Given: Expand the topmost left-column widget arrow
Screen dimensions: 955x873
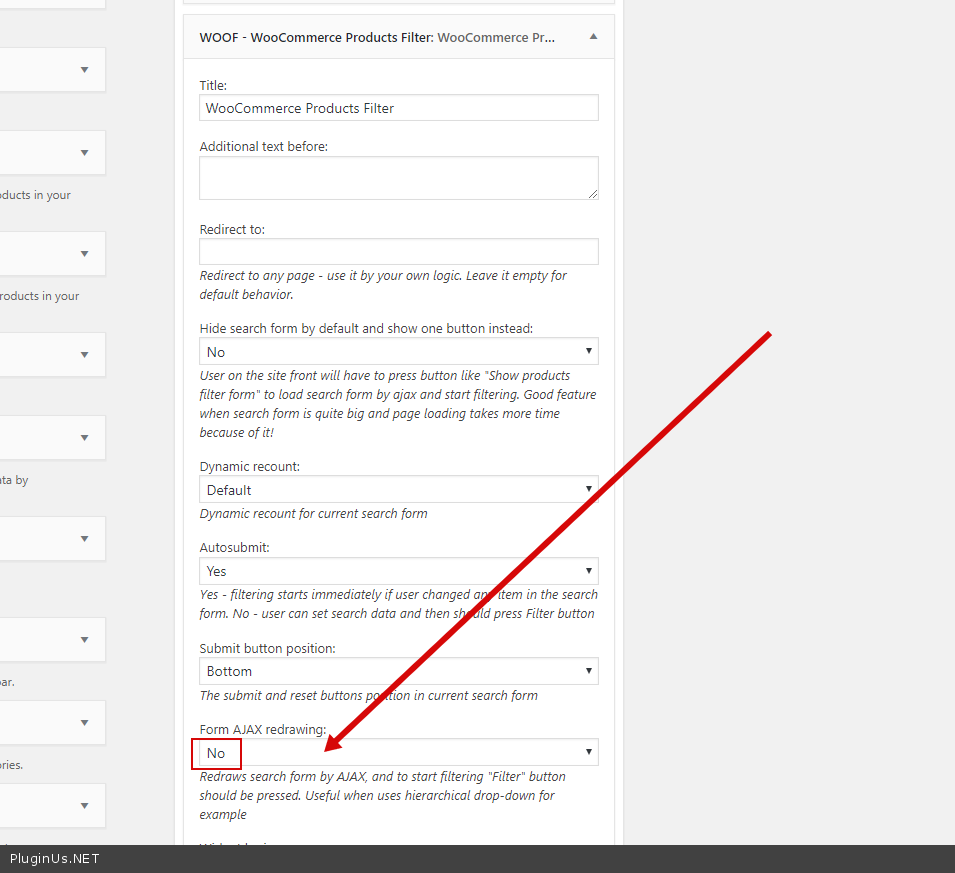Looking at the screenshot, I should pyautogui.click(x=85, y=70).
